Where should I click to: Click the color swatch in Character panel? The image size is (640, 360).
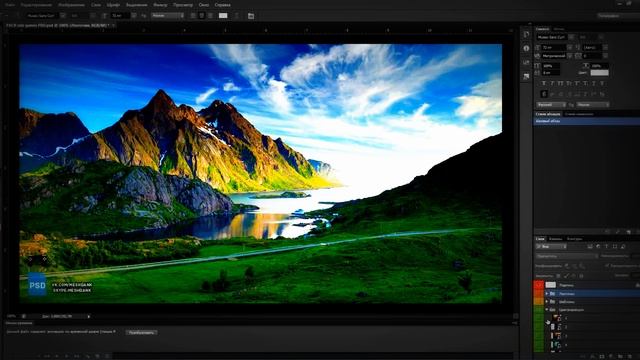coord(600,73)
